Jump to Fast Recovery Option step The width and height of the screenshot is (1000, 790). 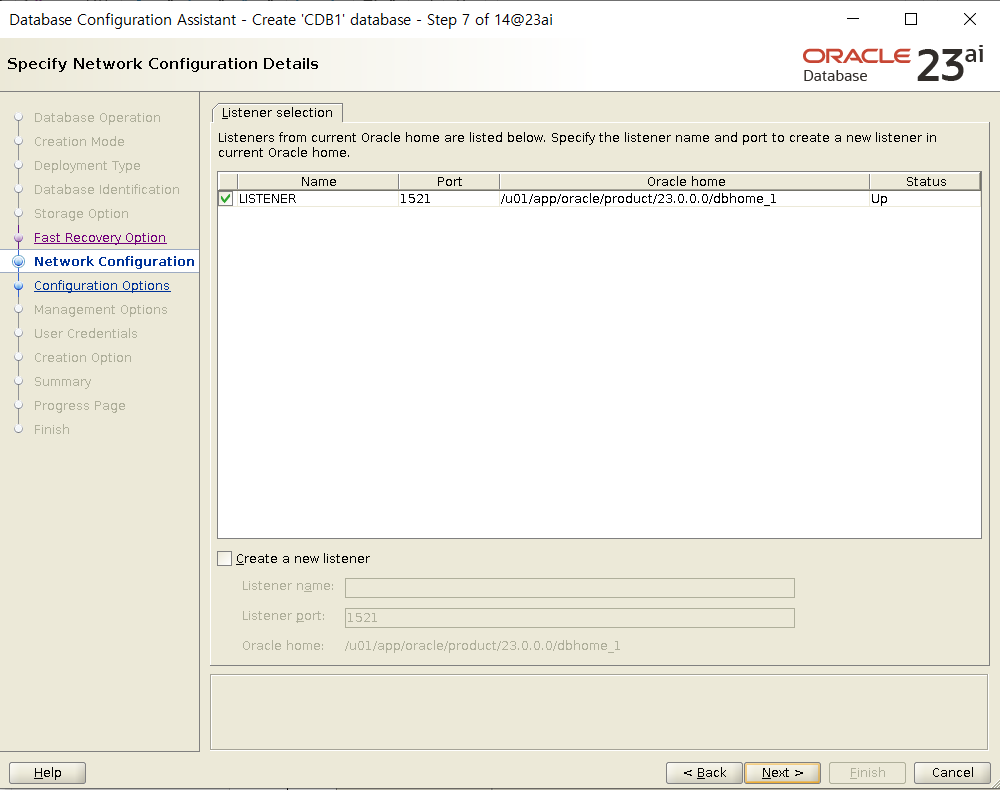coord(100,238)
